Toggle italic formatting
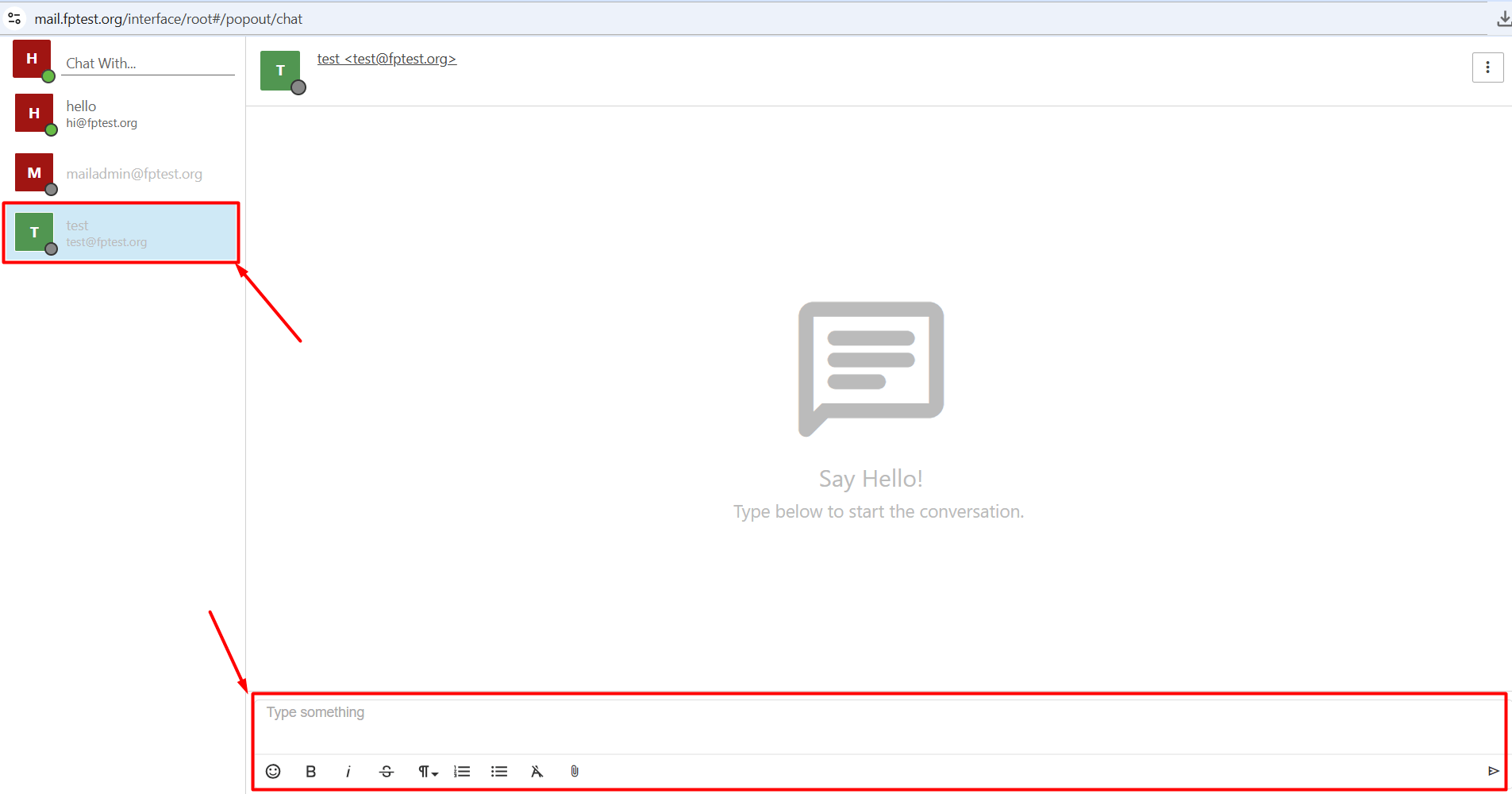This screenshot has height=794, width=1512. (348, 771)
